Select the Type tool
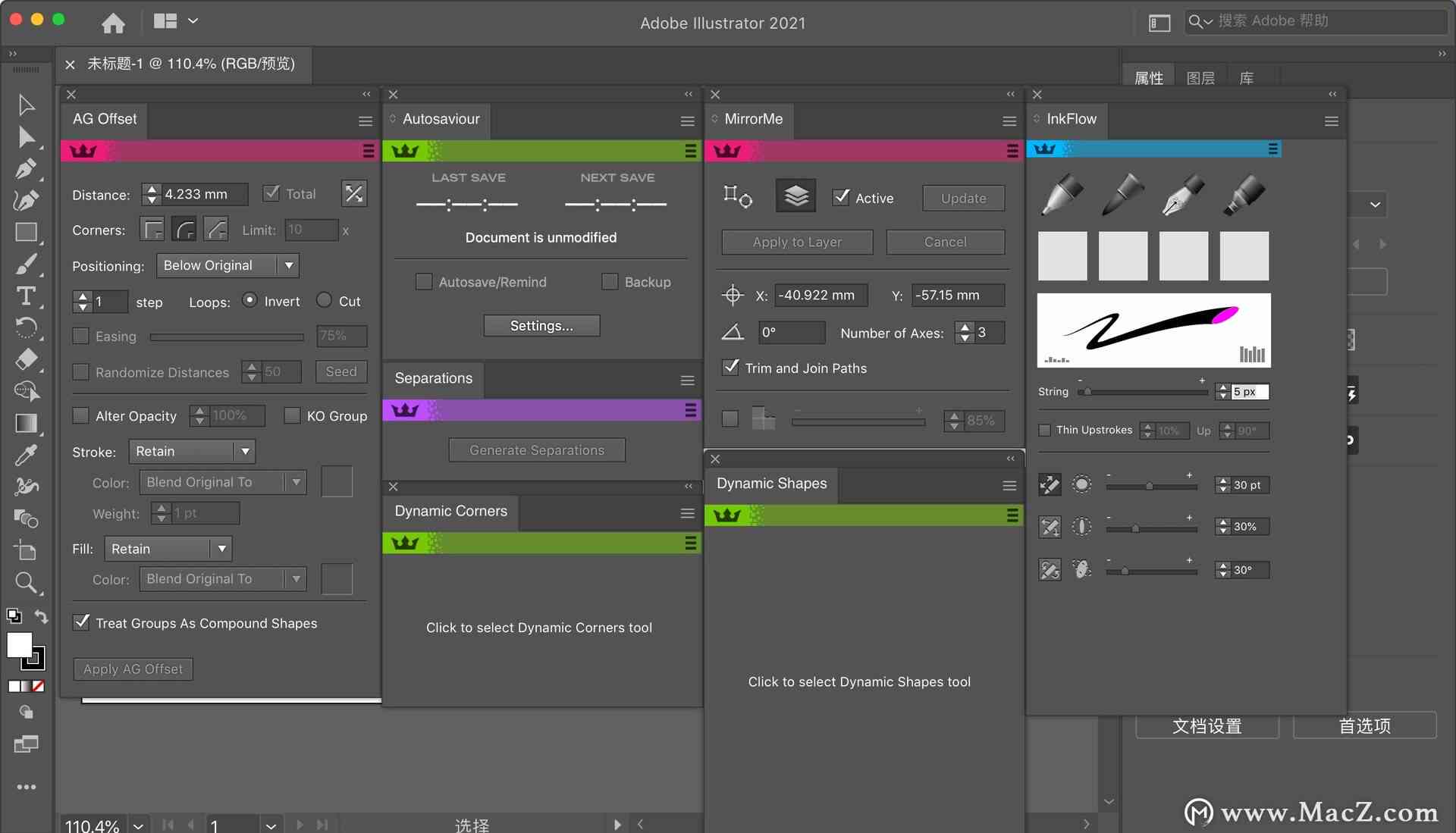Image resolution: width=1456 pixels, height=833 pixels. 27,296
